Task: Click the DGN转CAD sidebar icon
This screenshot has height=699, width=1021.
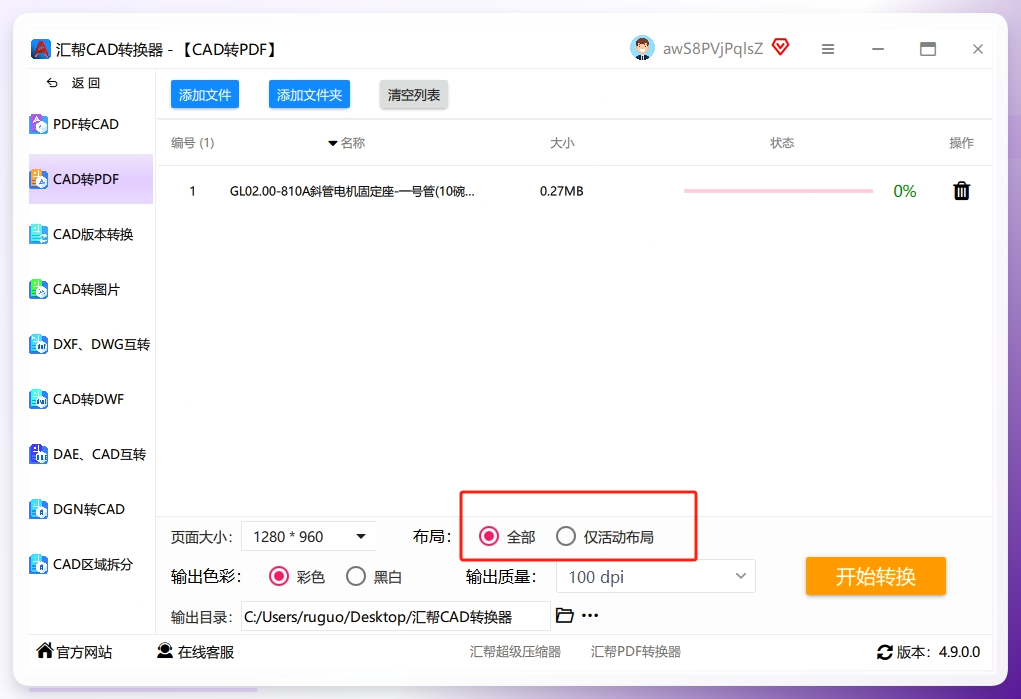Action: coord(38,509)
